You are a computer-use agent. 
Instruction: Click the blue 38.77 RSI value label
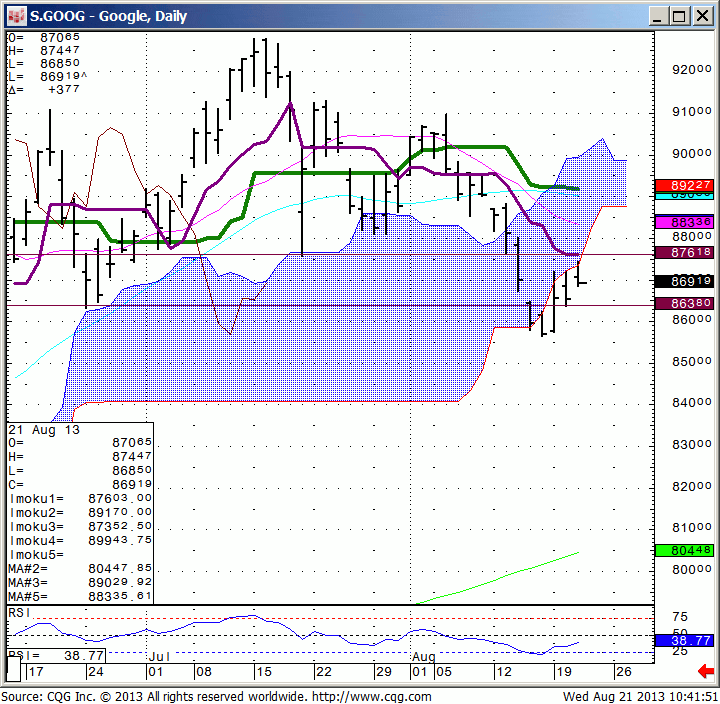[684, 640]
